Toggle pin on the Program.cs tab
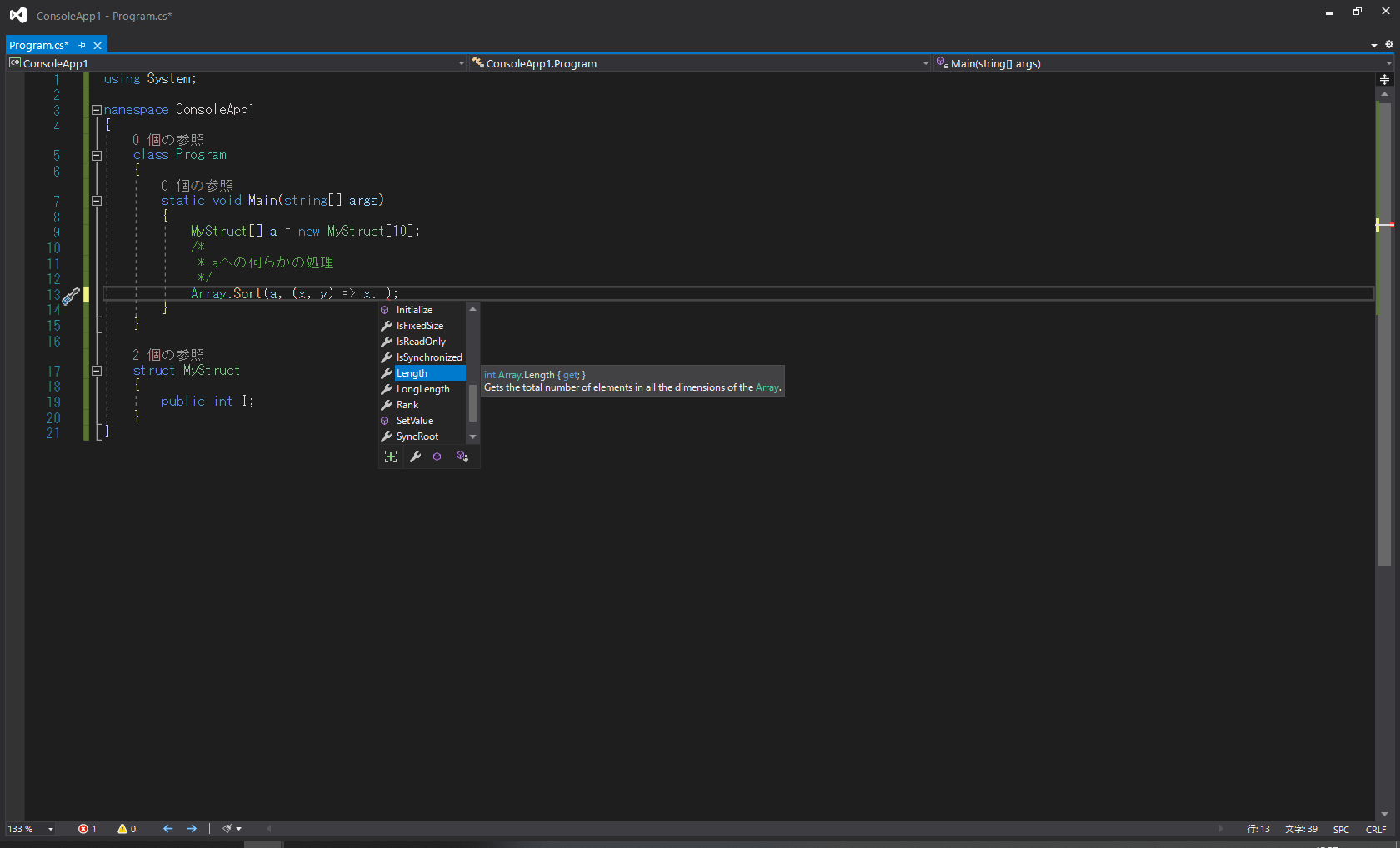 tap(82, 45)
